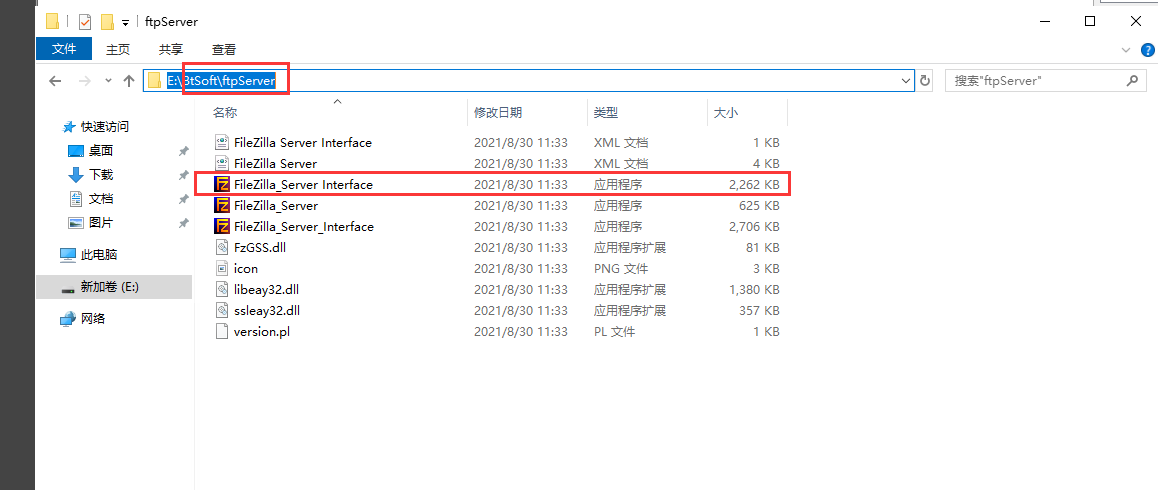Select version.pl file icon
The height and width of the screenshot is (490, 1158).
(222, 332)
